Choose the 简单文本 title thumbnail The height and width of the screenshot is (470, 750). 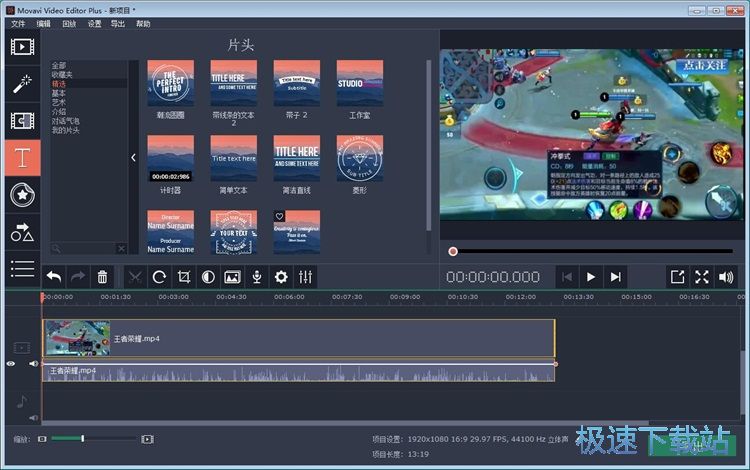233,158
